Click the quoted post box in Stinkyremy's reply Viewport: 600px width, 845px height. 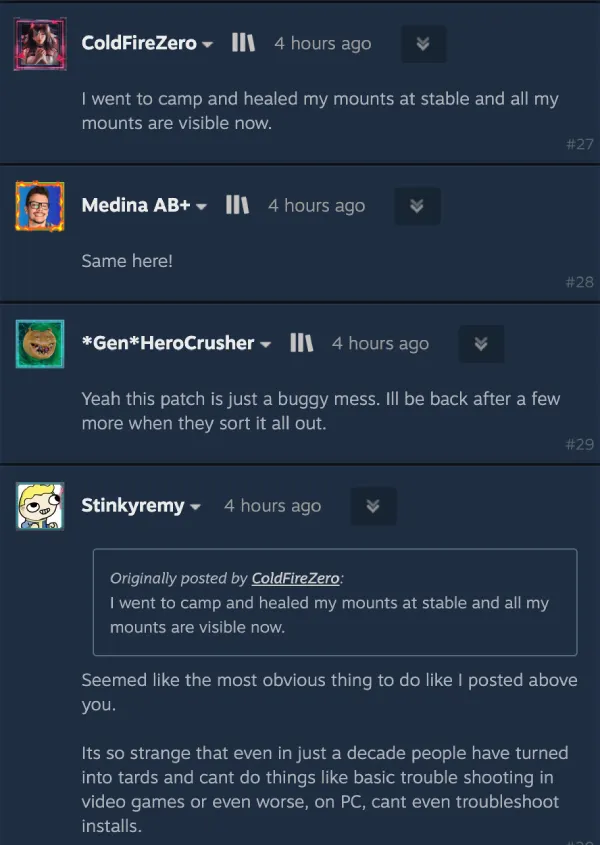(335, 602)
